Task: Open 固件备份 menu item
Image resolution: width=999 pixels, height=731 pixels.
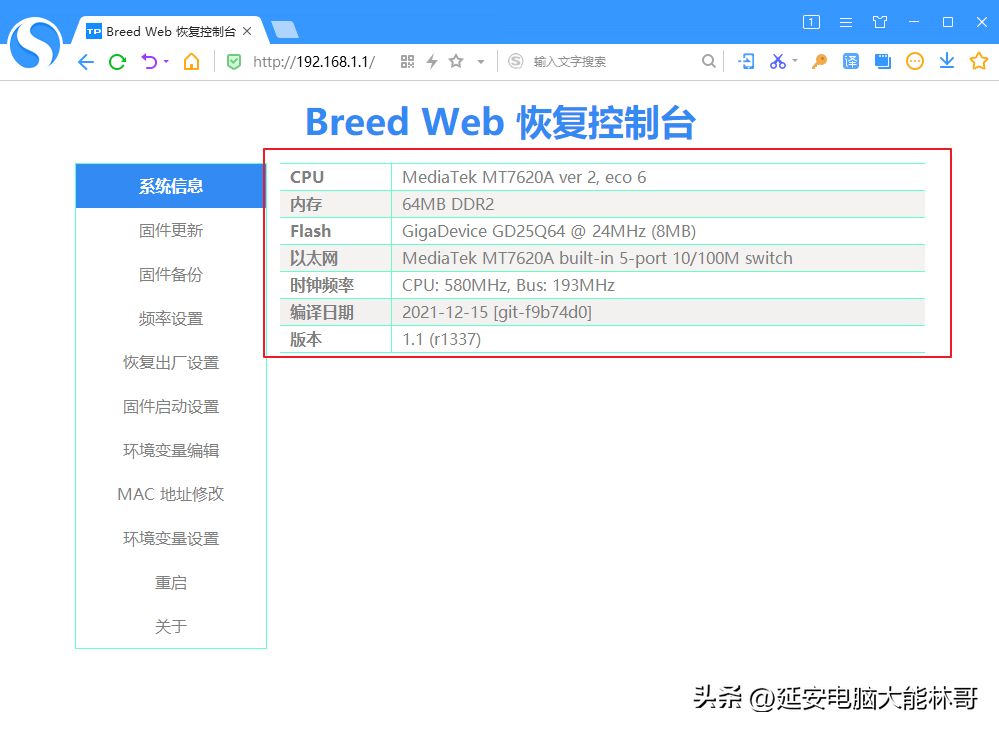Action: click(171, 275)
